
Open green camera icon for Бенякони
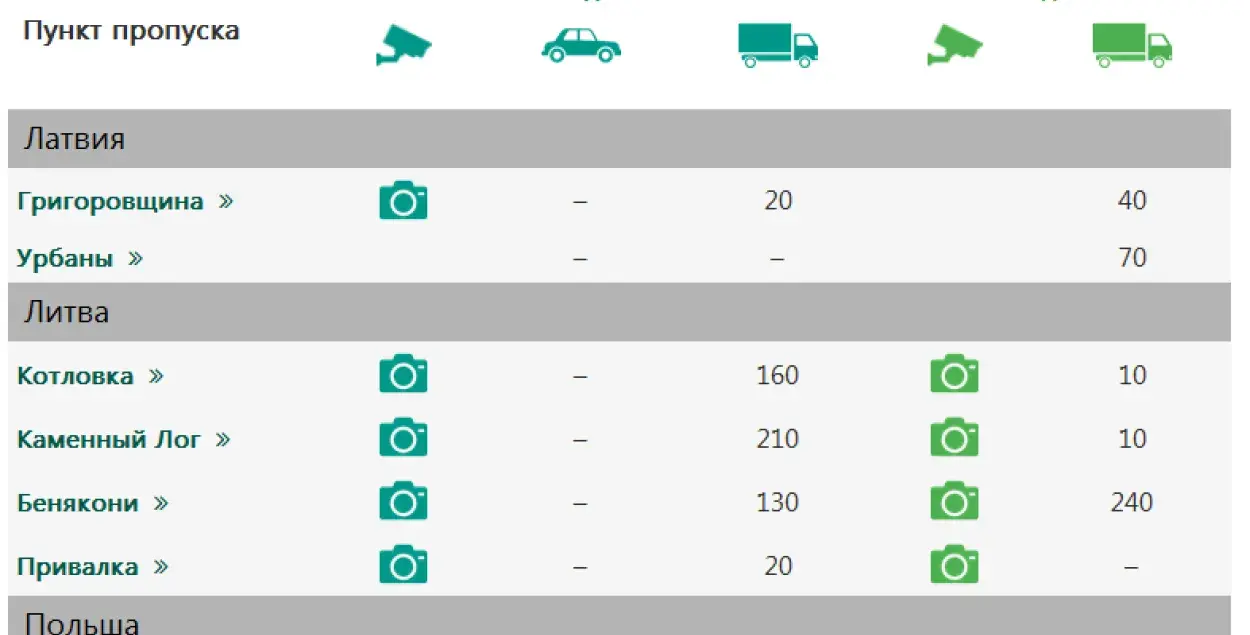click(954, 501)
